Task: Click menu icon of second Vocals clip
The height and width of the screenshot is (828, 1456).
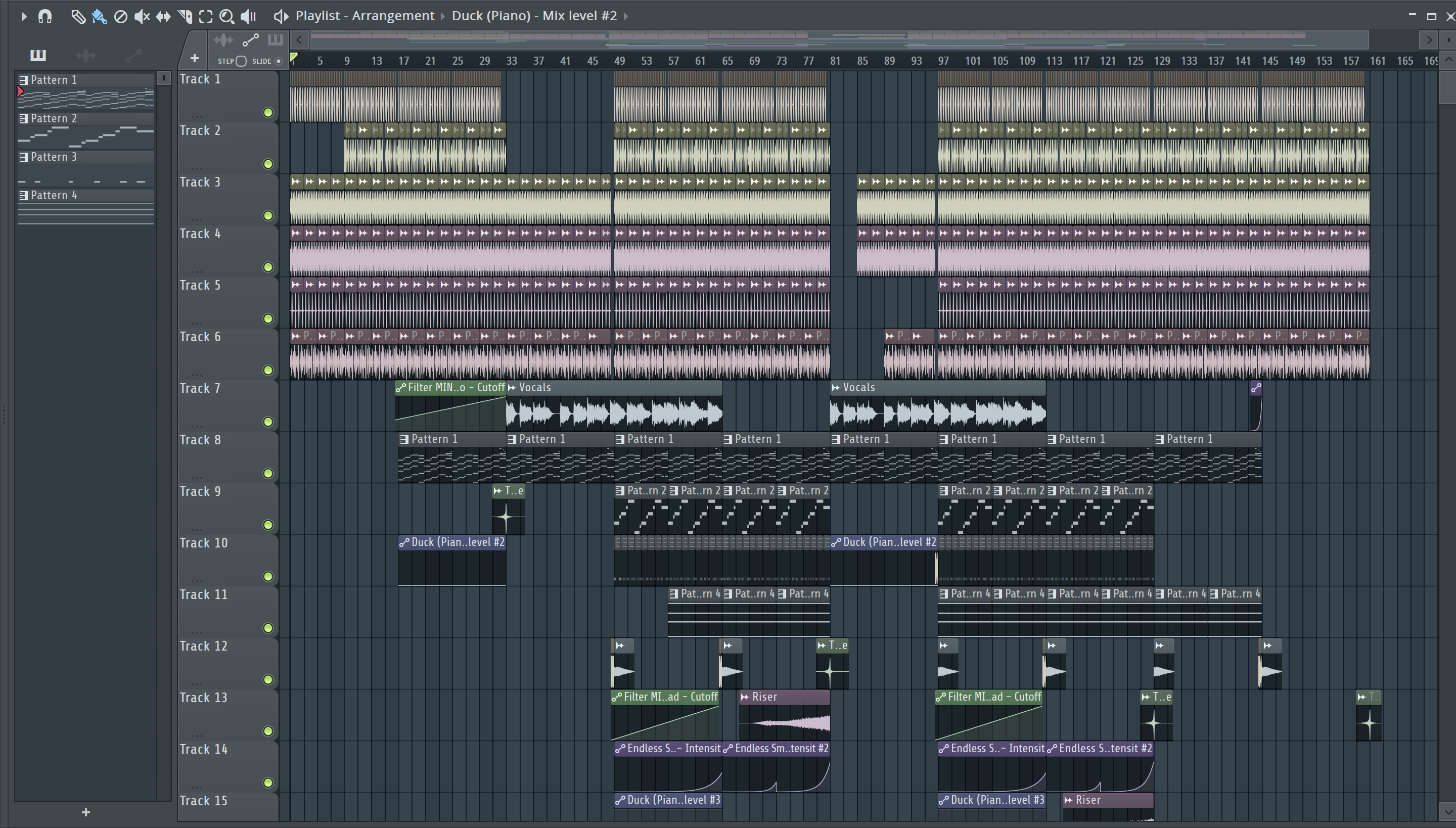Action: (x=836, y=388)
